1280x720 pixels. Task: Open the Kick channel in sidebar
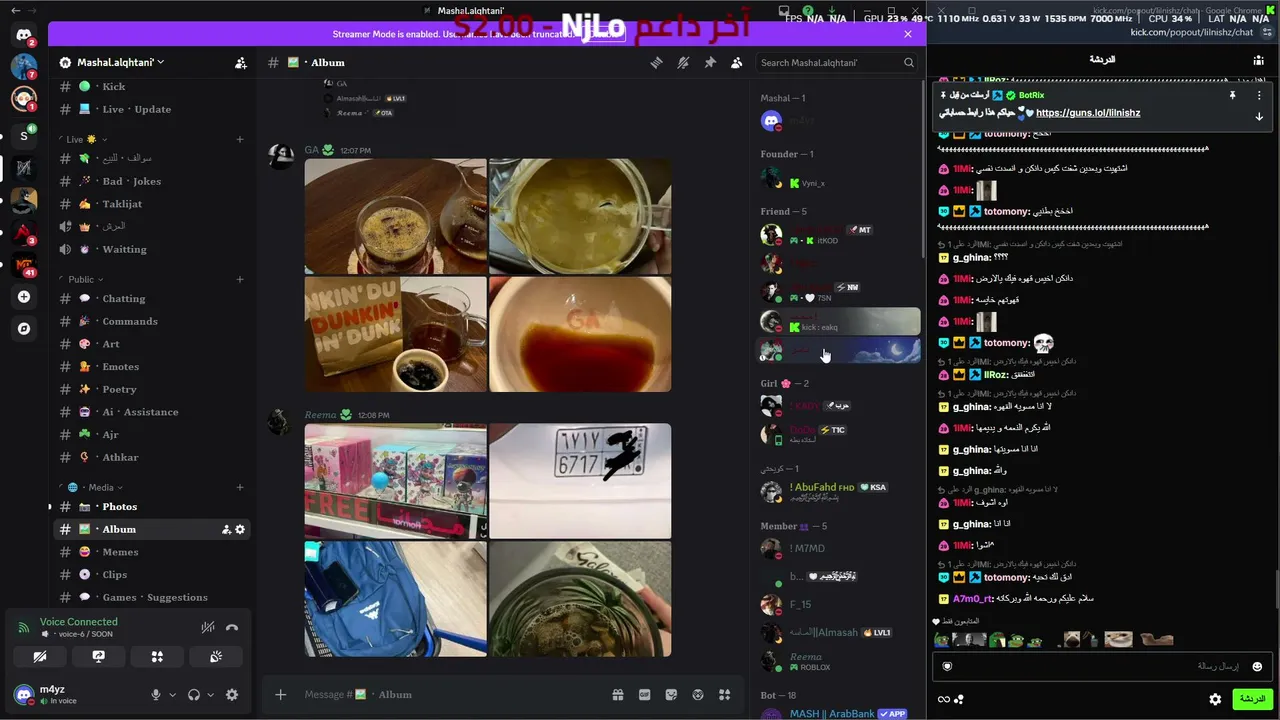tap(150, 86)
